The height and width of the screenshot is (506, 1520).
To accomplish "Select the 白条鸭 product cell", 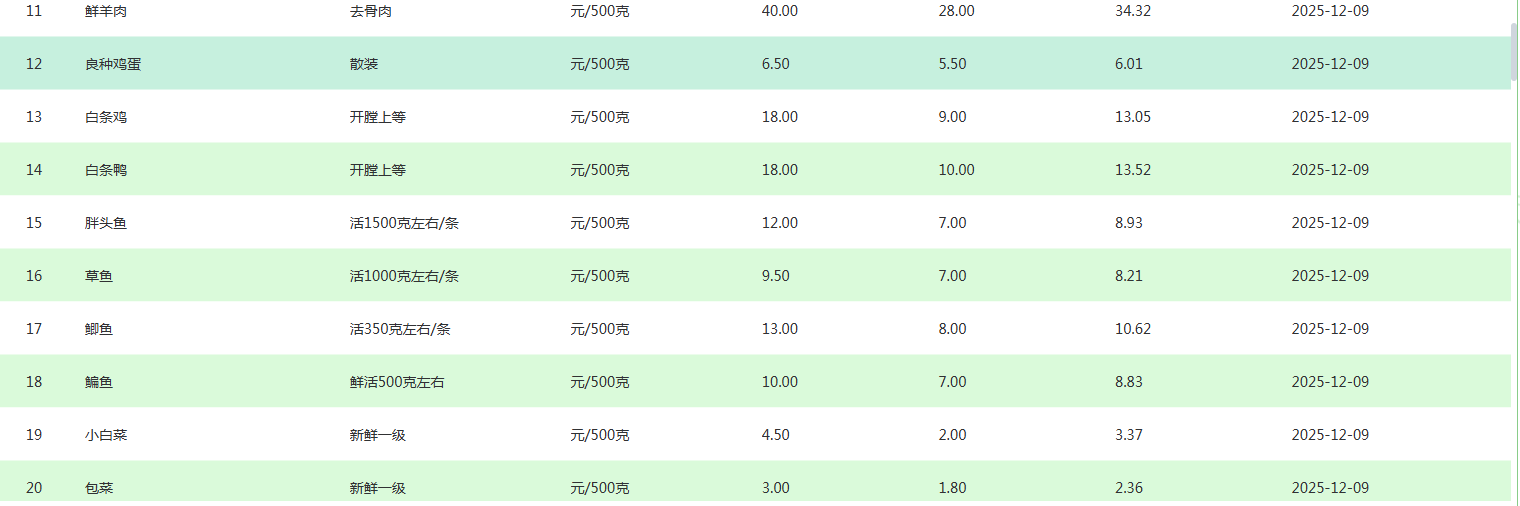I will (x=106, y=170).
